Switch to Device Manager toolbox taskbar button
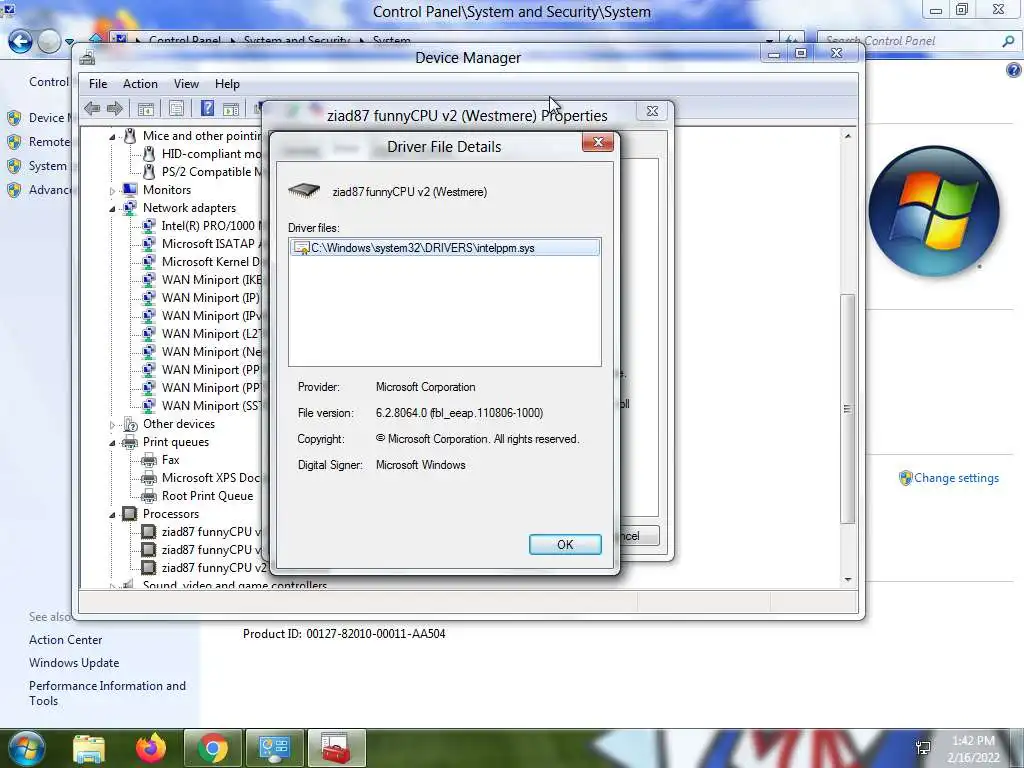Screen dimensions: 1024x768 pos(336,749)
